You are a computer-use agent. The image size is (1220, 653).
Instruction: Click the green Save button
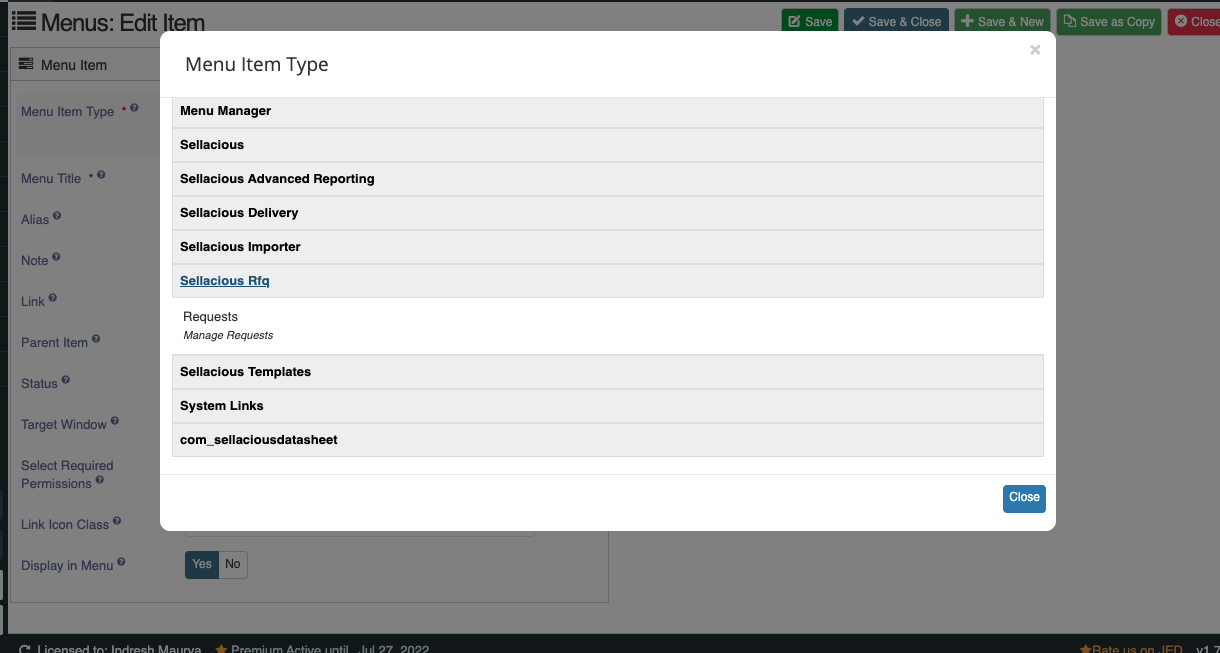[809, 21]
